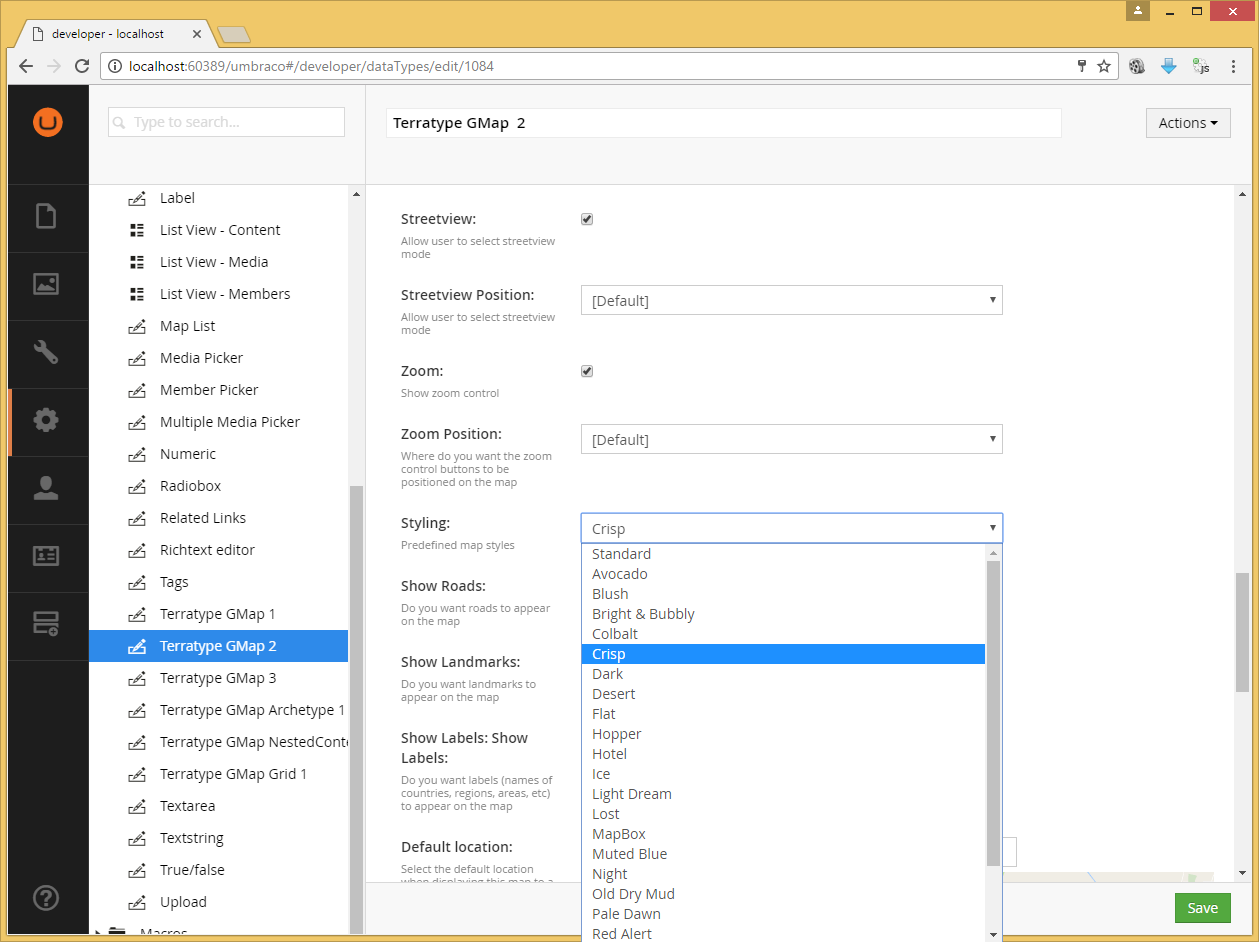The width and height of the screenshot is (1259, 942).
Task: Pick the Colbalt style option
Action: point(783,634)
